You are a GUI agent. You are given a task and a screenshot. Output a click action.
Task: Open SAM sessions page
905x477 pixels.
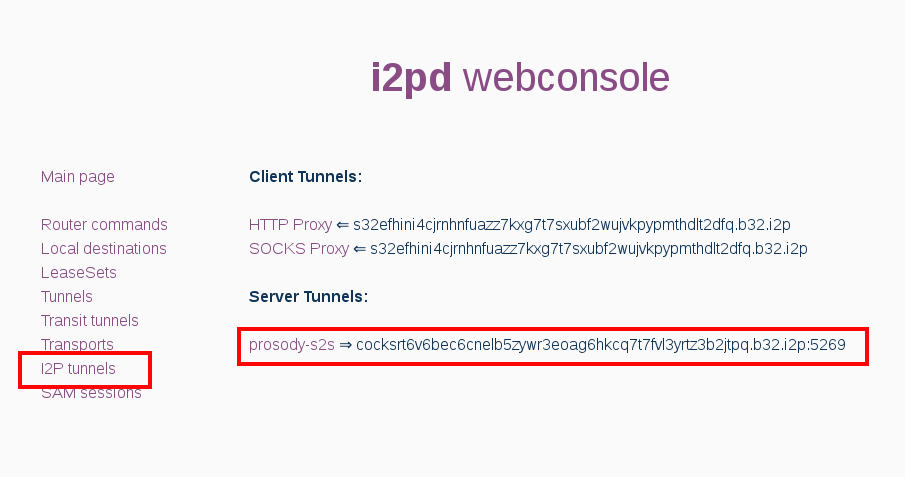pyautogui.click(x=91, y=393)
